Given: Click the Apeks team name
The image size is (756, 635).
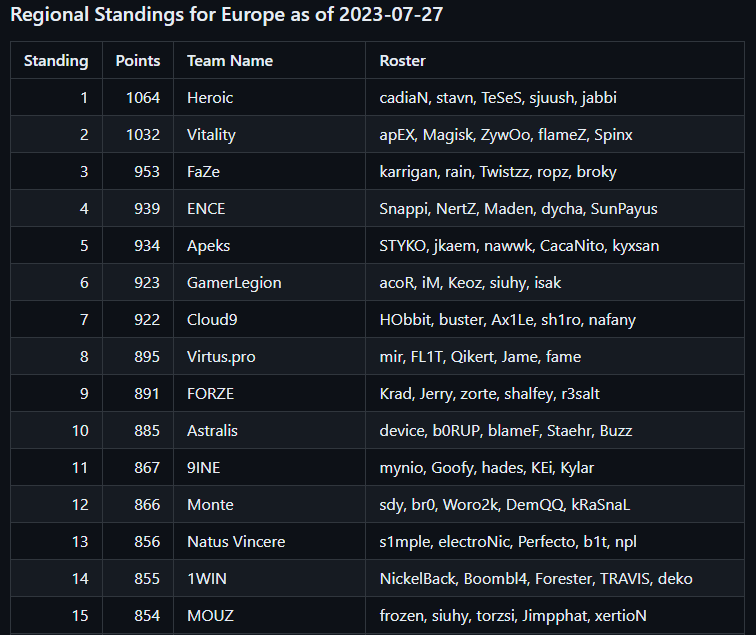Looking at the screenshot, I should tap(208, 246).
